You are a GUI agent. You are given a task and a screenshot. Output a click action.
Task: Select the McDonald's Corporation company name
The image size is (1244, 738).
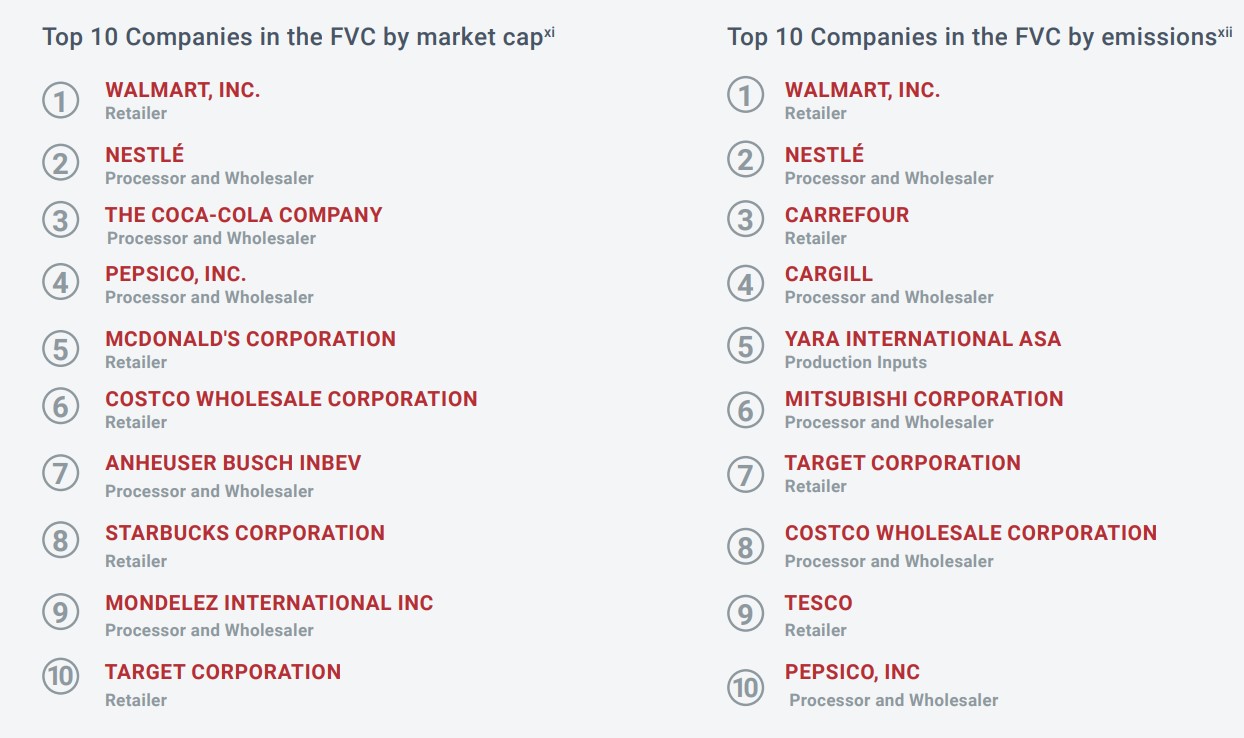pyautogui.click(x=250, y=339)
